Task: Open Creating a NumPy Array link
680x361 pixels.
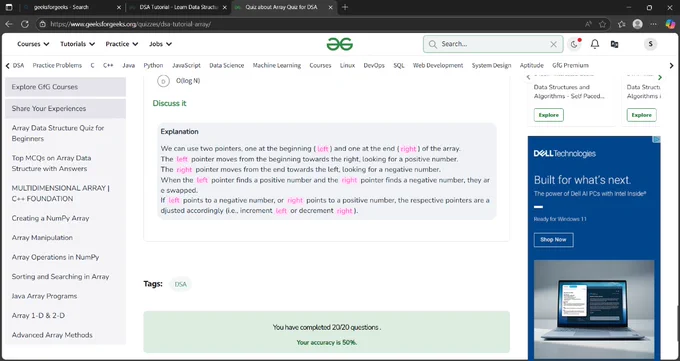Action: click(50, 218)
